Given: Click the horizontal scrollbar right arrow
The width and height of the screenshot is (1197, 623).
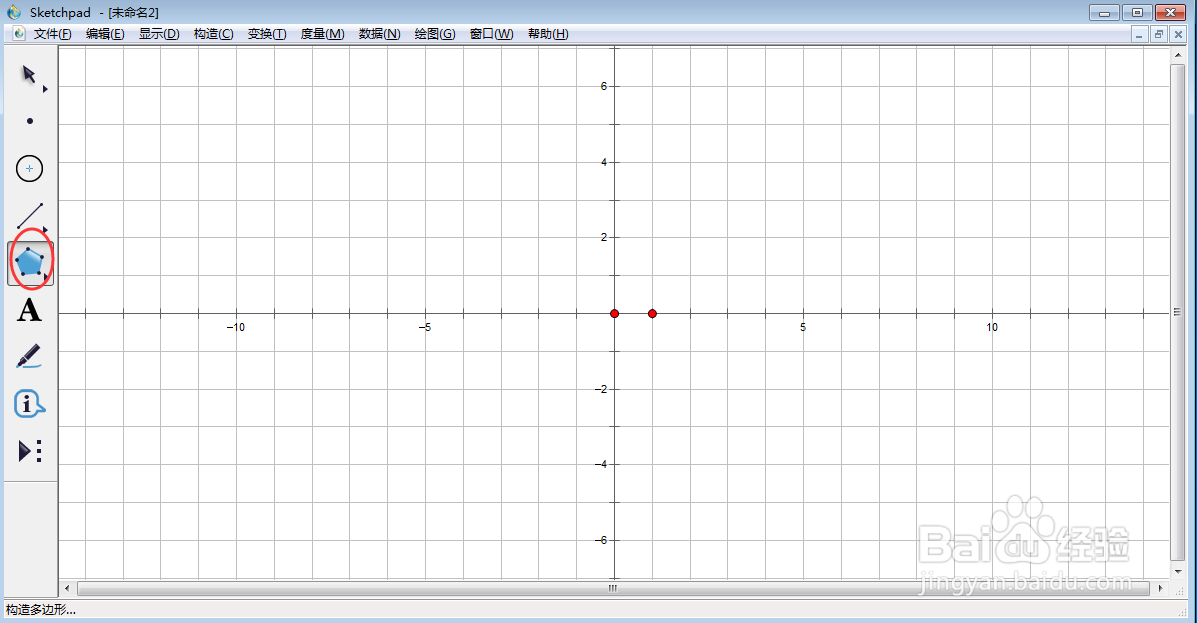Looking at the screenshot, I should click(x=1160, y=589).
